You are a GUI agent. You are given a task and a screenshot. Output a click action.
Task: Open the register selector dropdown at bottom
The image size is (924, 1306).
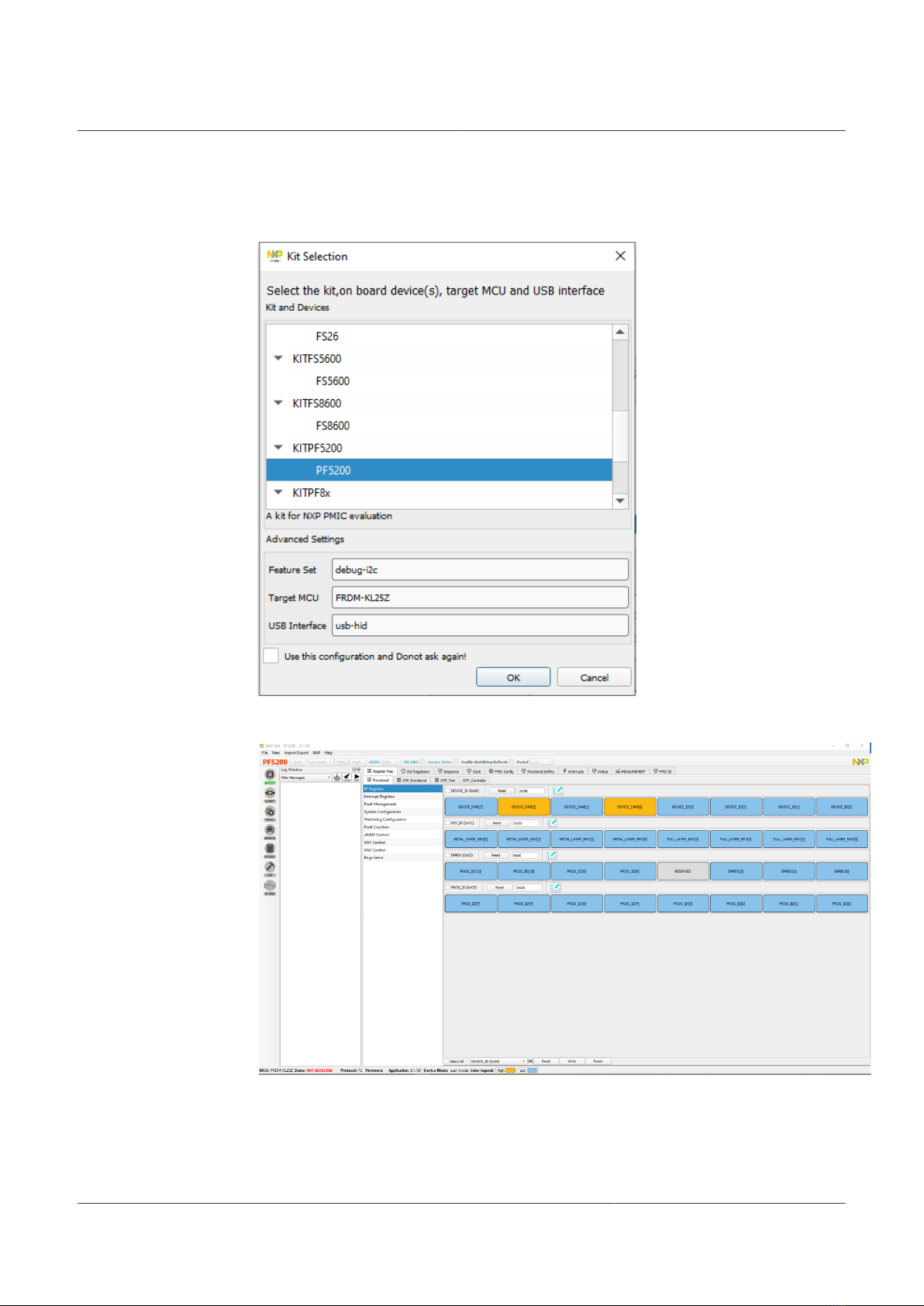(498, 1061)
